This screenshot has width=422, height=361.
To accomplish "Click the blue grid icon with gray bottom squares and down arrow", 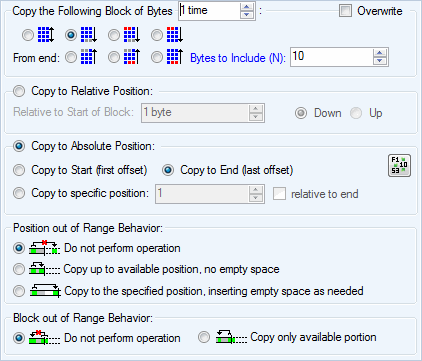I will coord(89,35).
